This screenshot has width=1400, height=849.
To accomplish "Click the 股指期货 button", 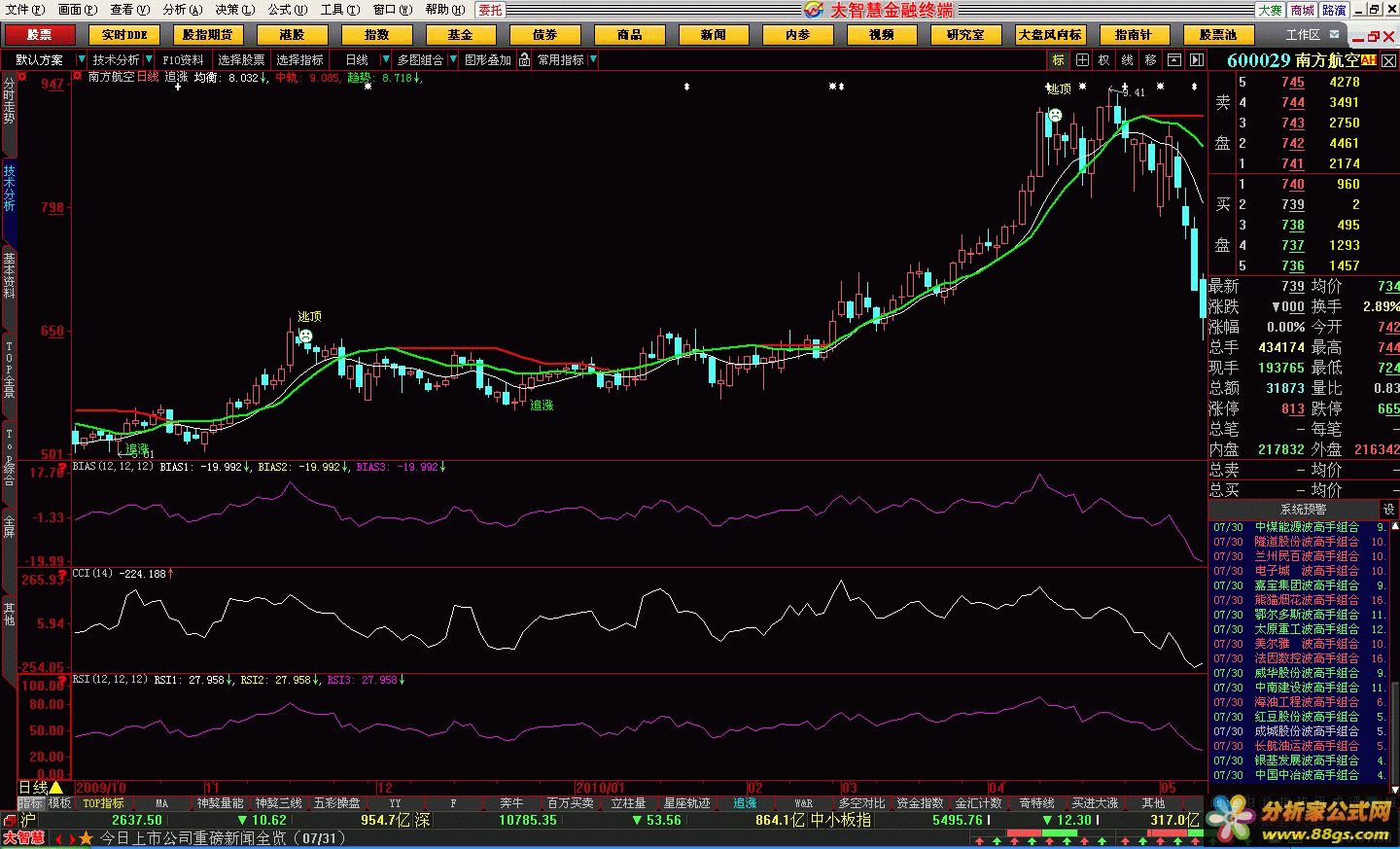I will click(208, 34).
